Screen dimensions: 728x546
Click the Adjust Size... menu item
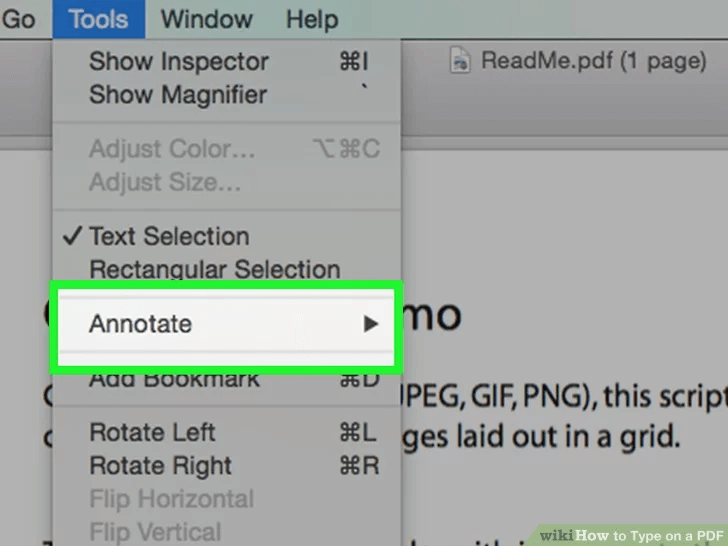(x=227, y=182)
